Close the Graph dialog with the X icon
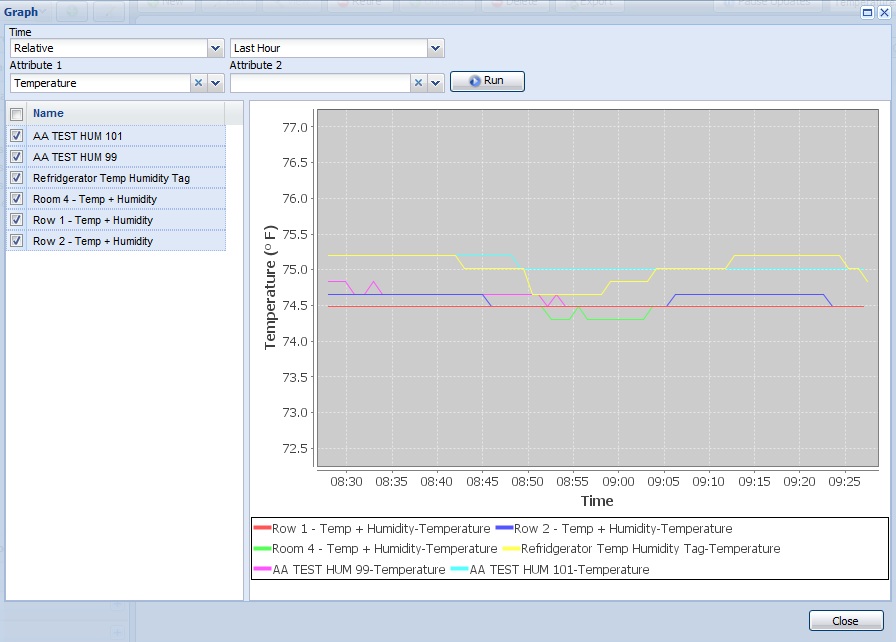This screenshot has height=642, width=896. (883, 12)
